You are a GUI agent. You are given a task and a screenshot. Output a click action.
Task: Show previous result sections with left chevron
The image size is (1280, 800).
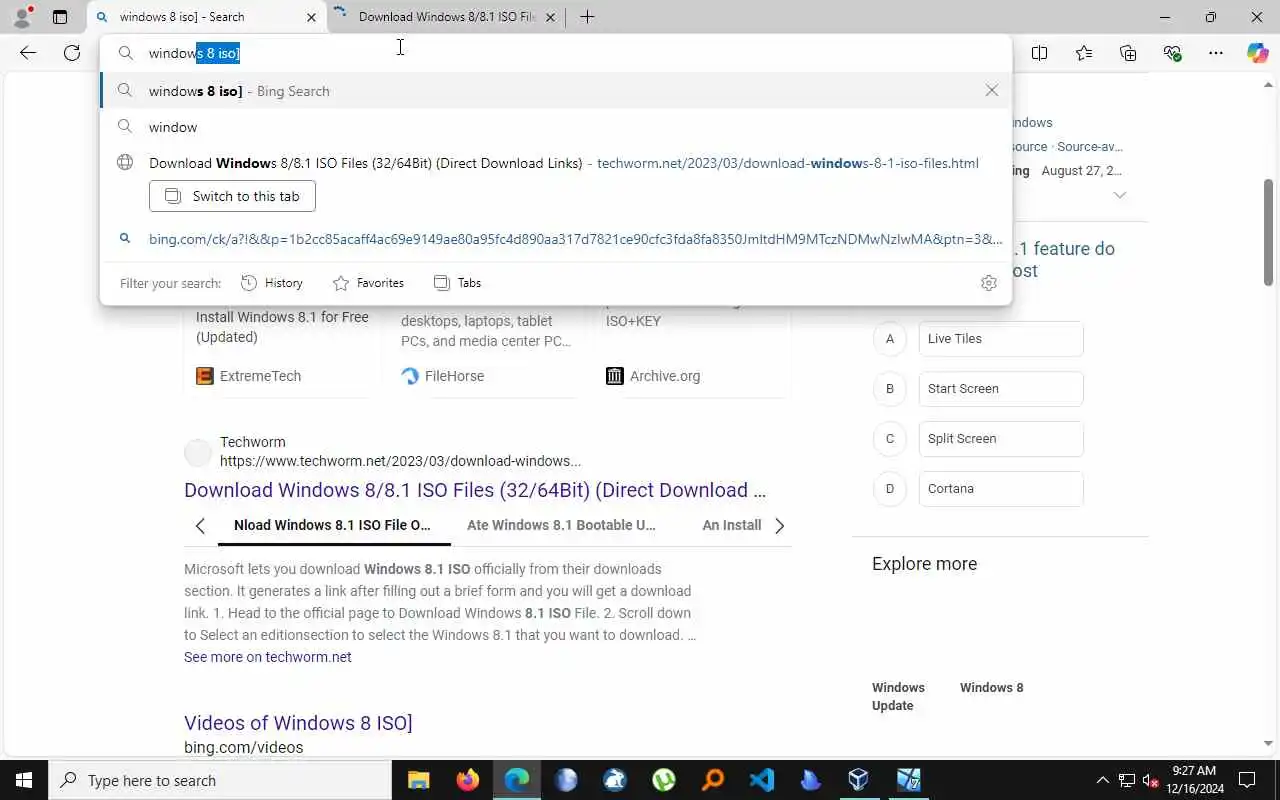pos(200,525)
